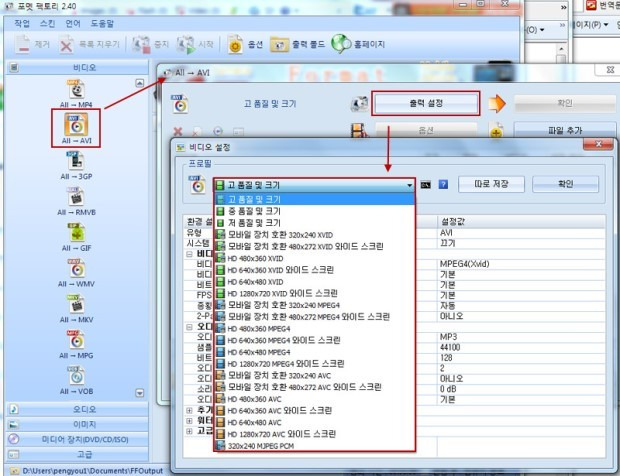
Task: Expand the 비디오 category panel
Action: point(77,68)
